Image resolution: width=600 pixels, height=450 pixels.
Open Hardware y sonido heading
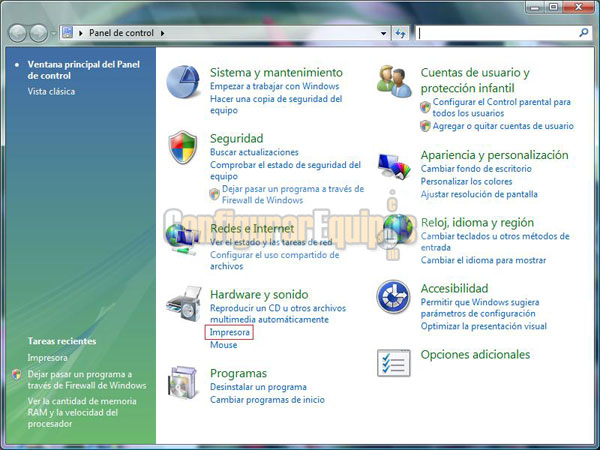point(259,294)
